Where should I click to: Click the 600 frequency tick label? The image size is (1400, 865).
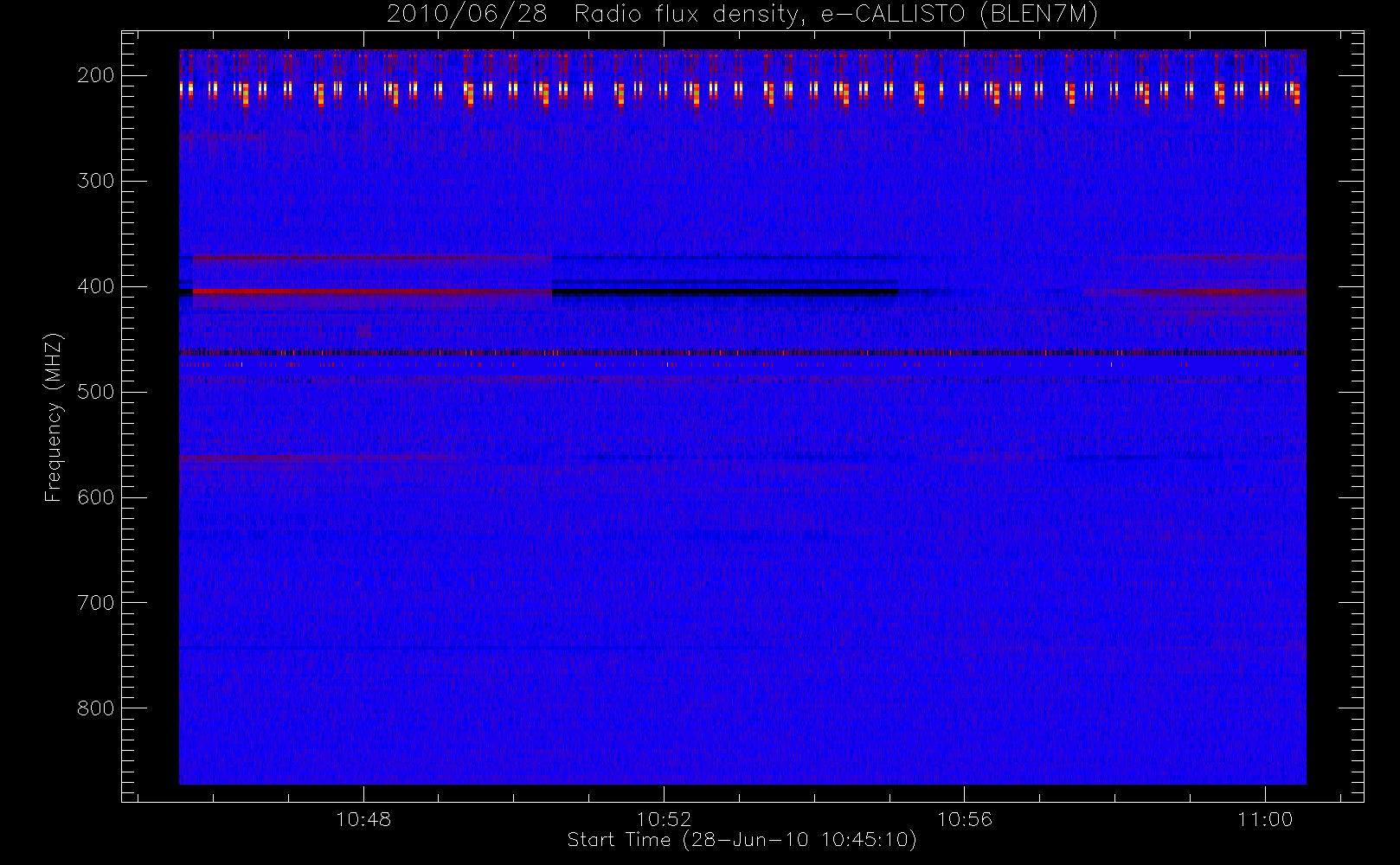tap(96, 497)
